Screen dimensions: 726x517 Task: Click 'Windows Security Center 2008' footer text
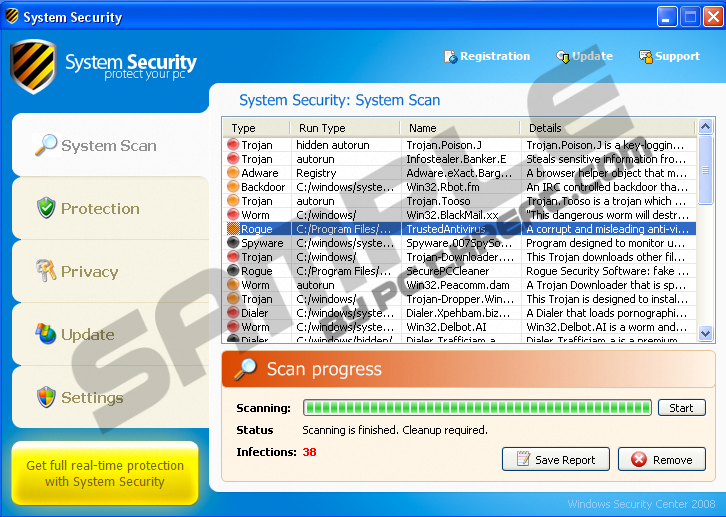pyautogui.click(x=641, y=504)
